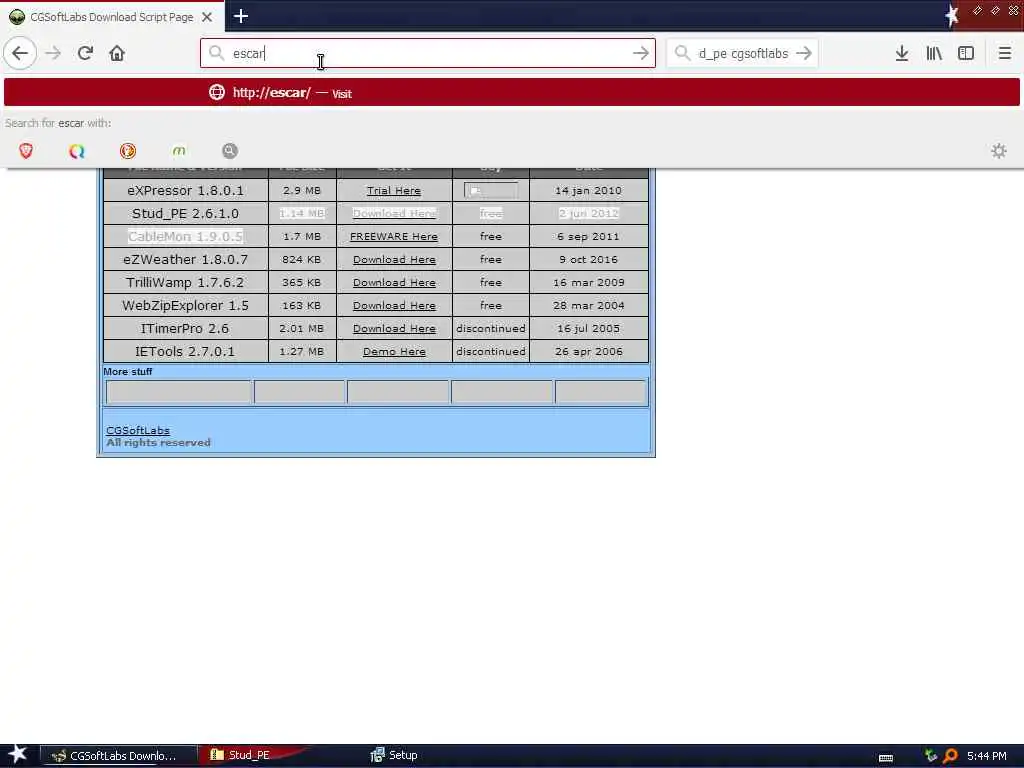Click Download Here for WebZipExplorer
The image size is (1024, 768).
[394, 306]
